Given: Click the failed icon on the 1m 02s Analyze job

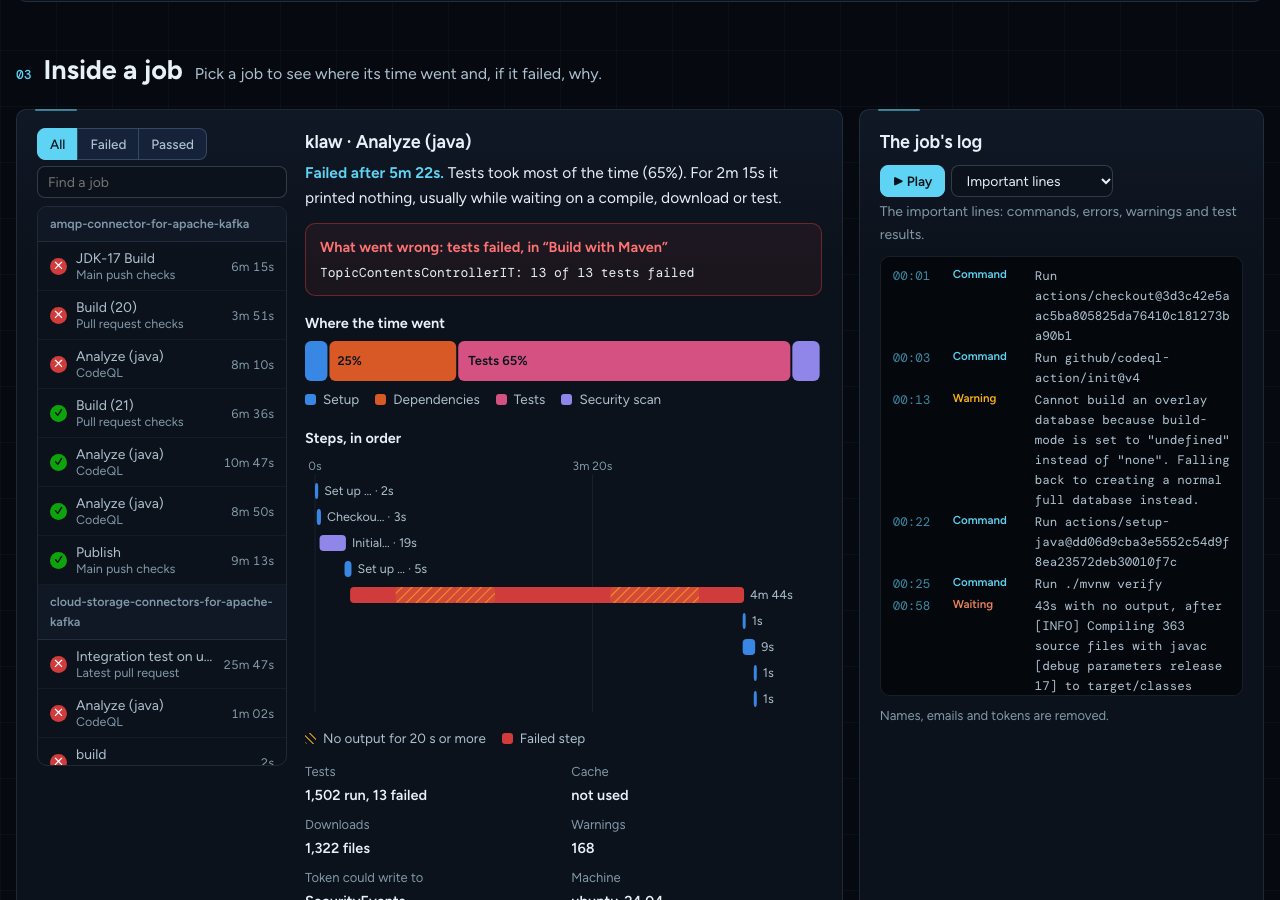Looking at the screenshot, I should (58, 713).
